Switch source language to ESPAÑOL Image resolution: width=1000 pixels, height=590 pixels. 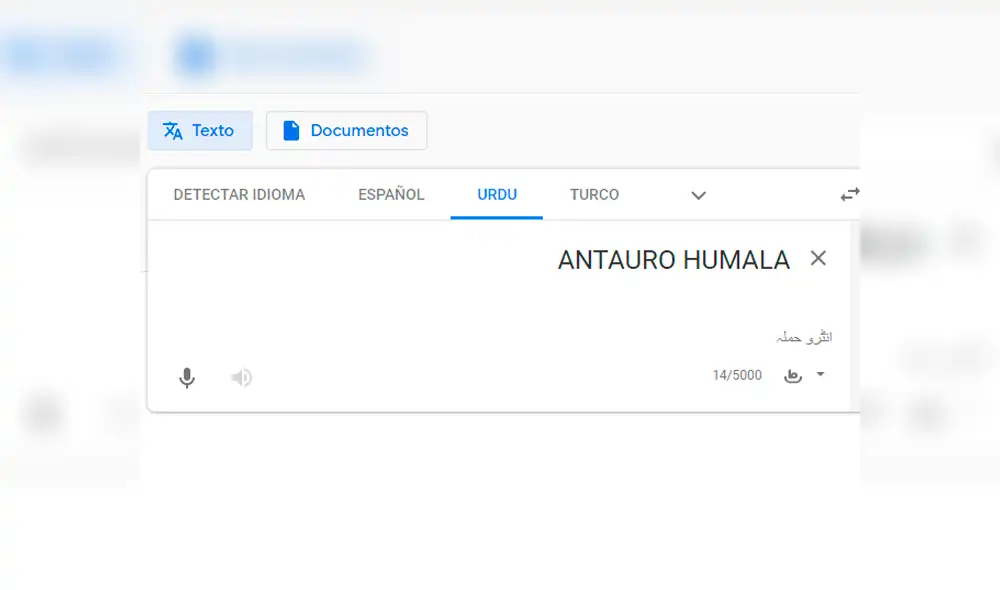tap(390, 194)
